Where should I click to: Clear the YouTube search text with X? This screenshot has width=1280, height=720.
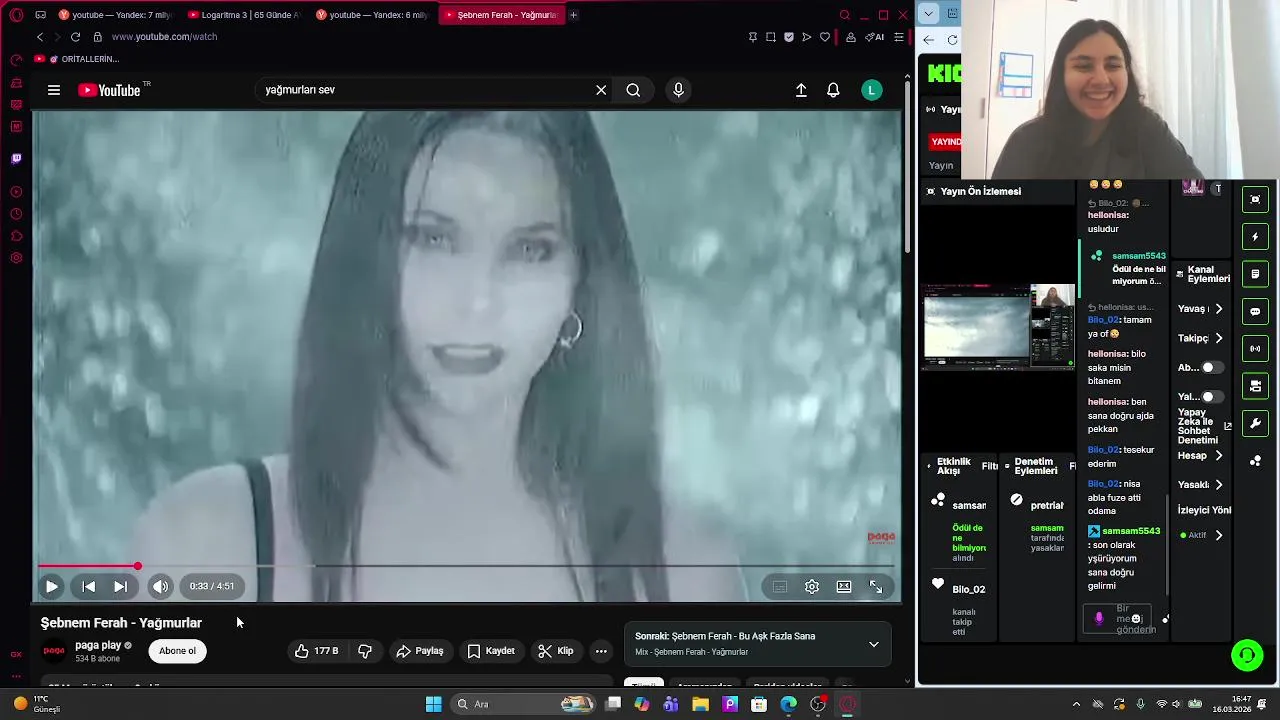(x=601, y=90)
